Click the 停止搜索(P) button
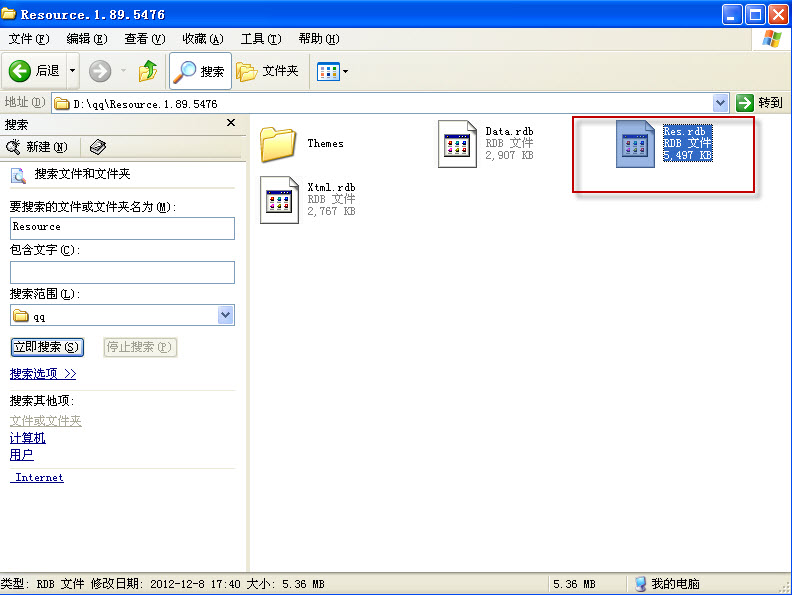Viewport: 792px width, 595px height. click(x=140, y=347)
